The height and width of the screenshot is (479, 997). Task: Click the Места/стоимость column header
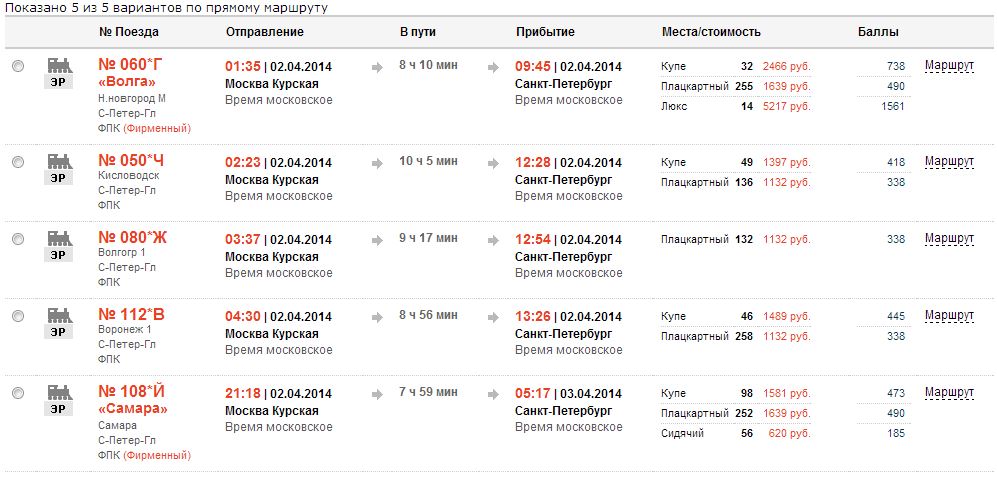(711, 32)
